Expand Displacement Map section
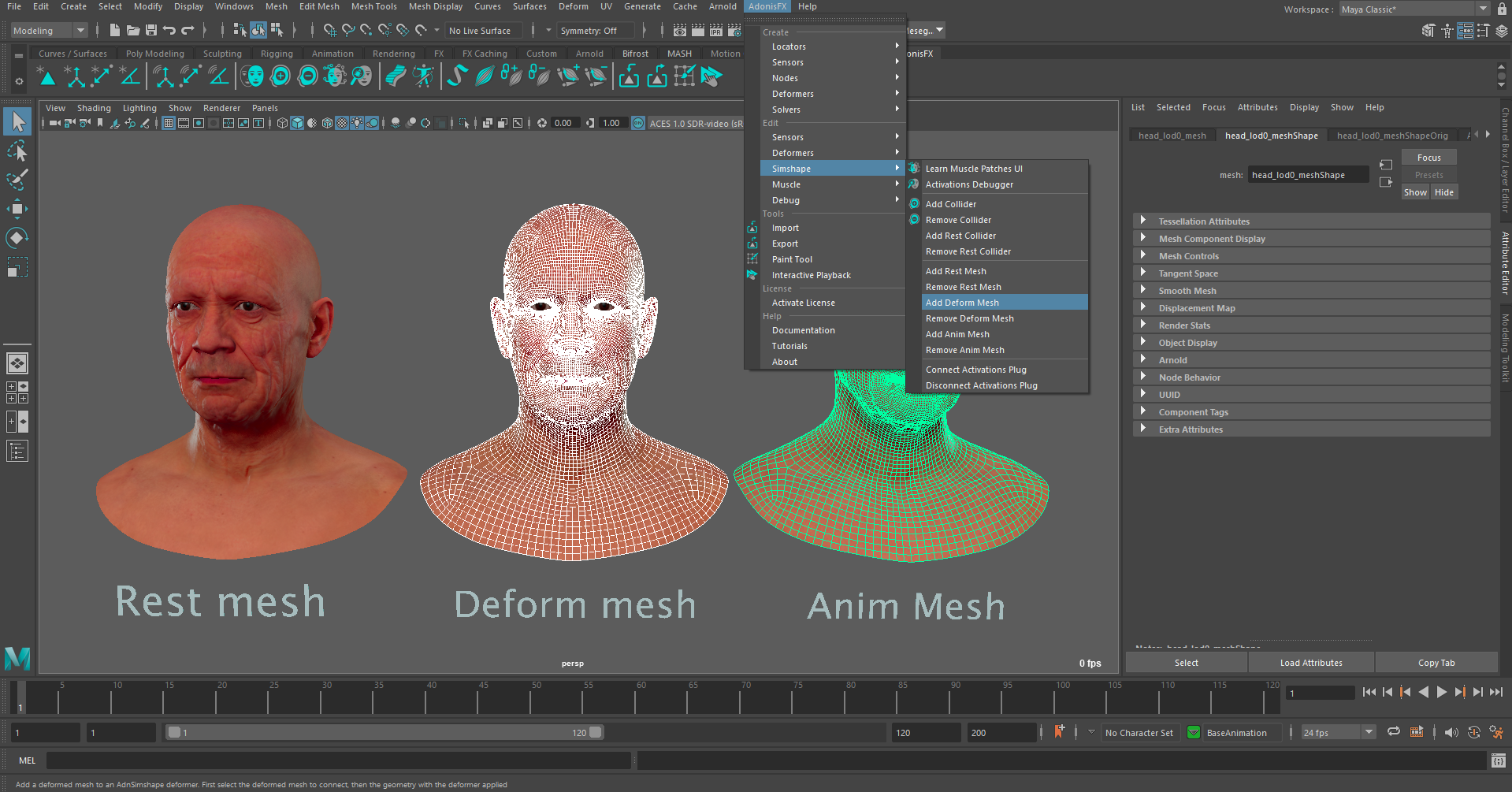The width and height of the screenshot is (1512, 792). (1311, 308)
